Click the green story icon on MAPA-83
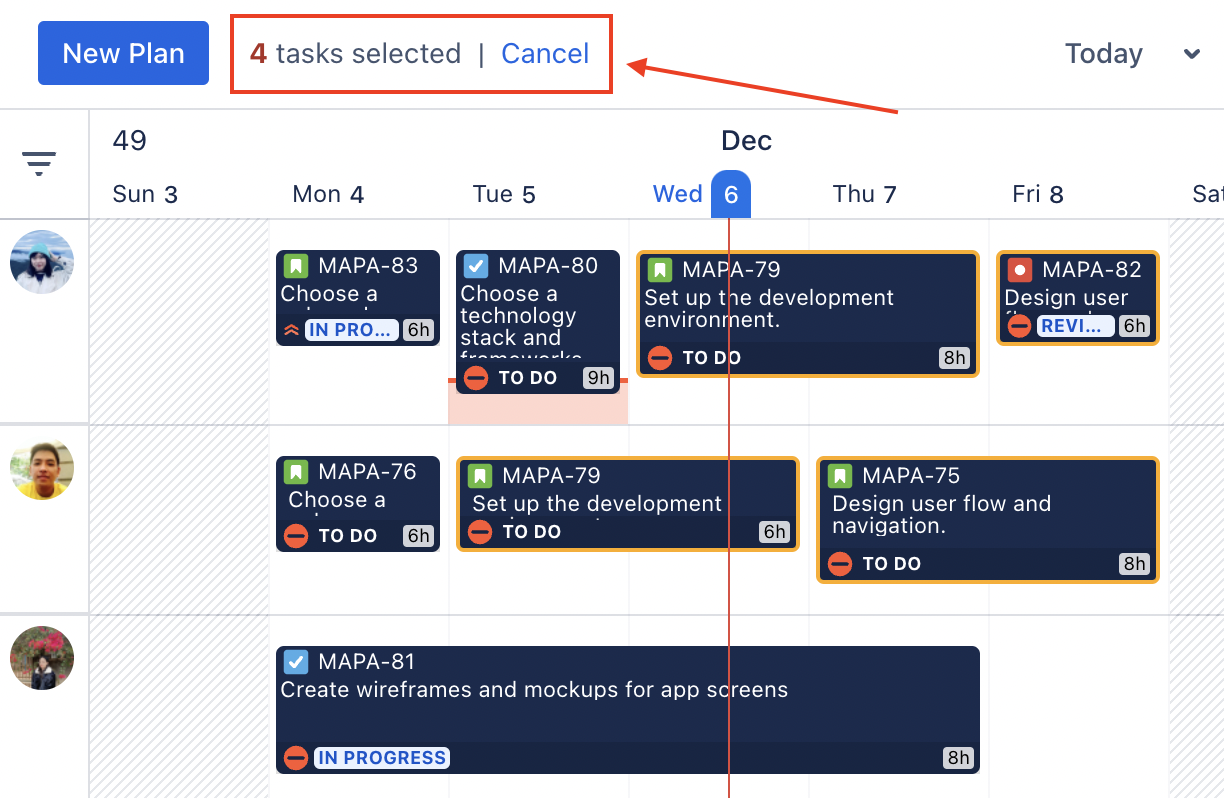This screenshot has width=1224, height=798. coord(296,266)
